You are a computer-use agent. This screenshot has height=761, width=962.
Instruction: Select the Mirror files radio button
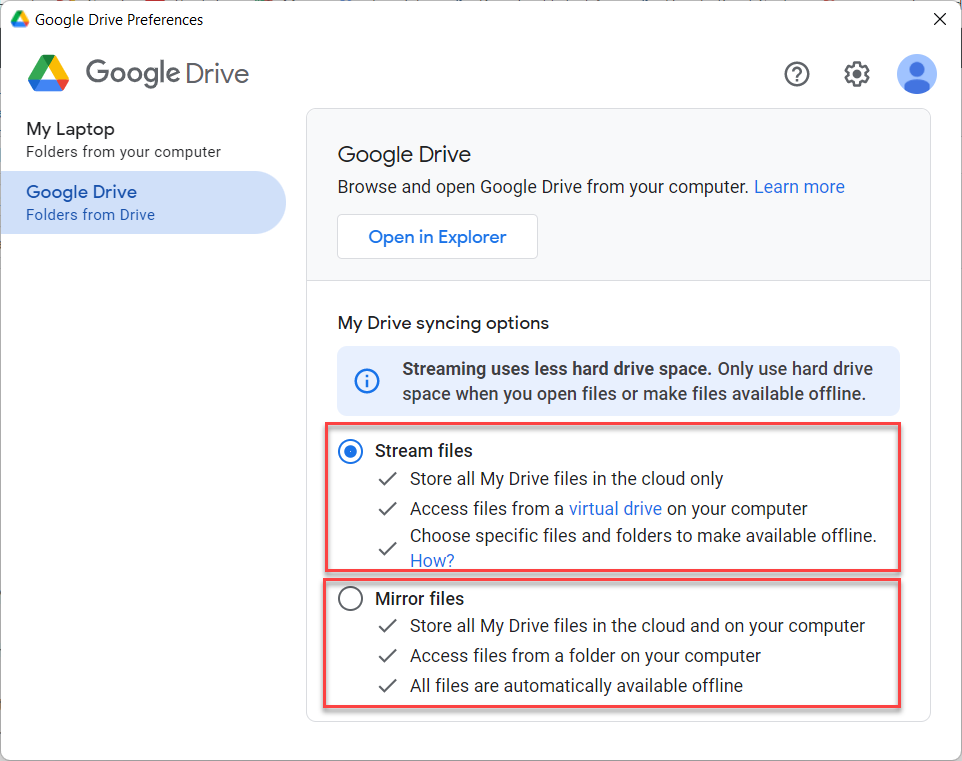pyautogui.click(x=350, y=599)
